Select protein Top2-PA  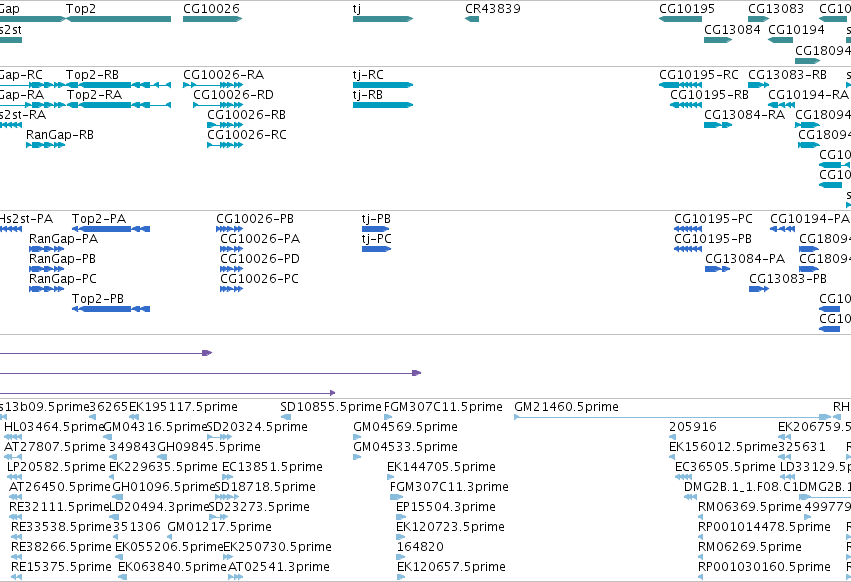tap(99, 219)
